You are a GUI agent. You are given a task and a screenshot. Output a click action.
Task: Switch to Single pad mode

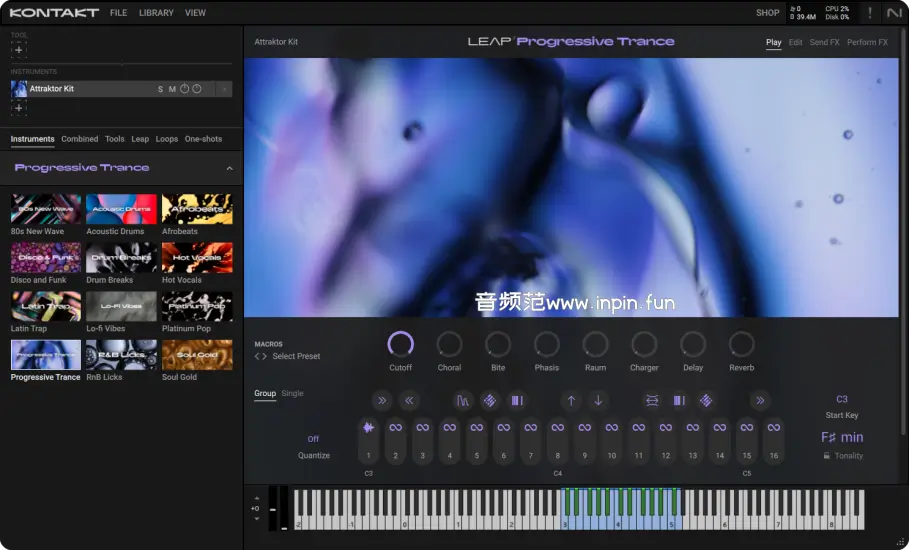292,394
